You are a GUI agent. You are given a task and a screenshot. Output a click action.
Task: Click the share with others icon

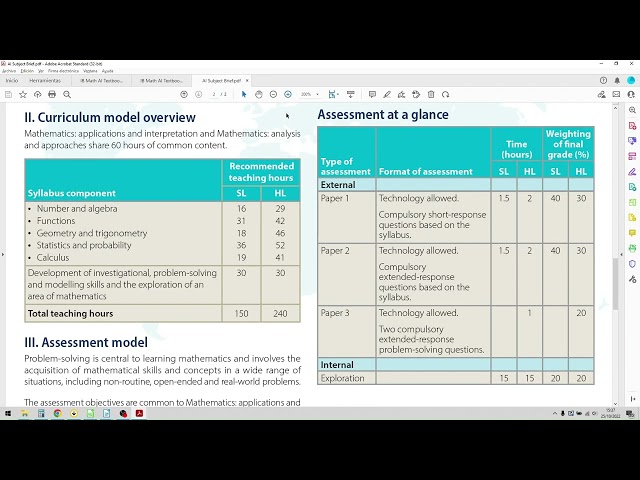pyautogui.click(x=602, y=95)
